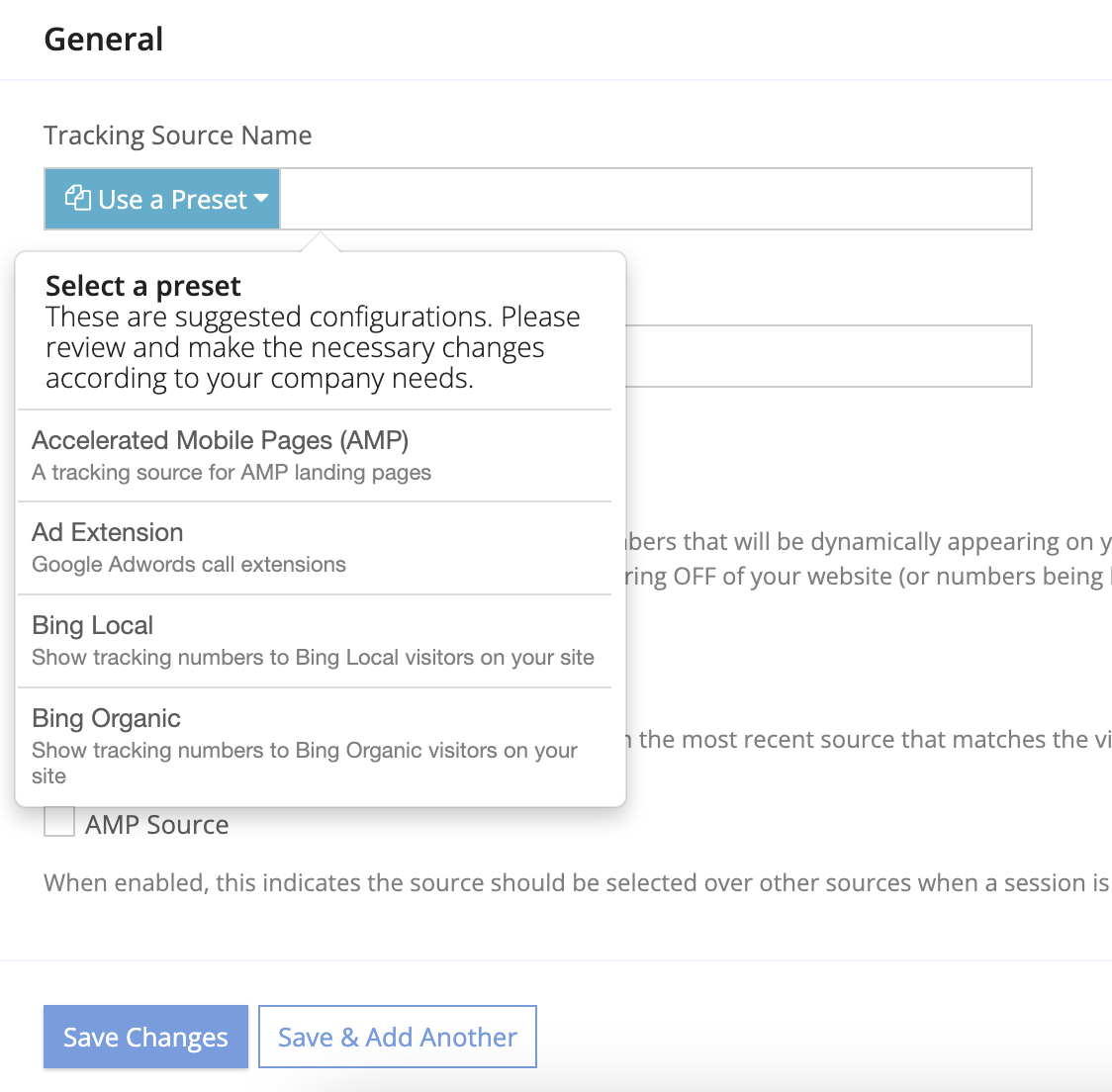Choose the Ad Extension preset
The width and height of the screenshot is (1112, 1092).
point(108,532)
